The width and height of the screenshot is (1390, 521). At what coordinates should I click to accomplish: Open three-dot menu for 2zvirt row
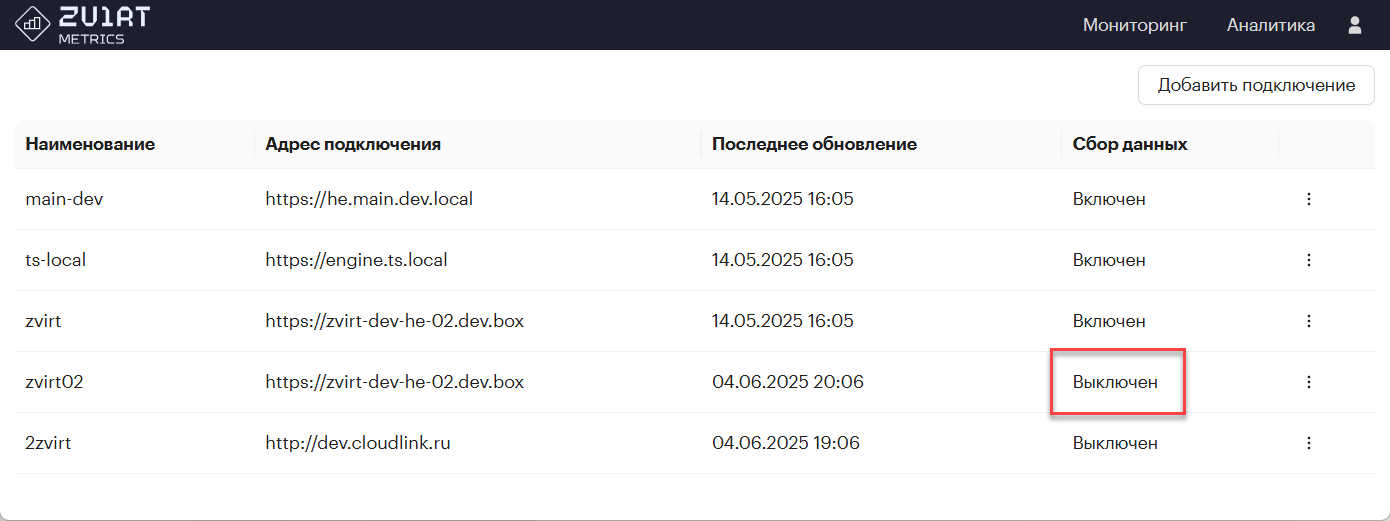click(x=1308, y=443)
